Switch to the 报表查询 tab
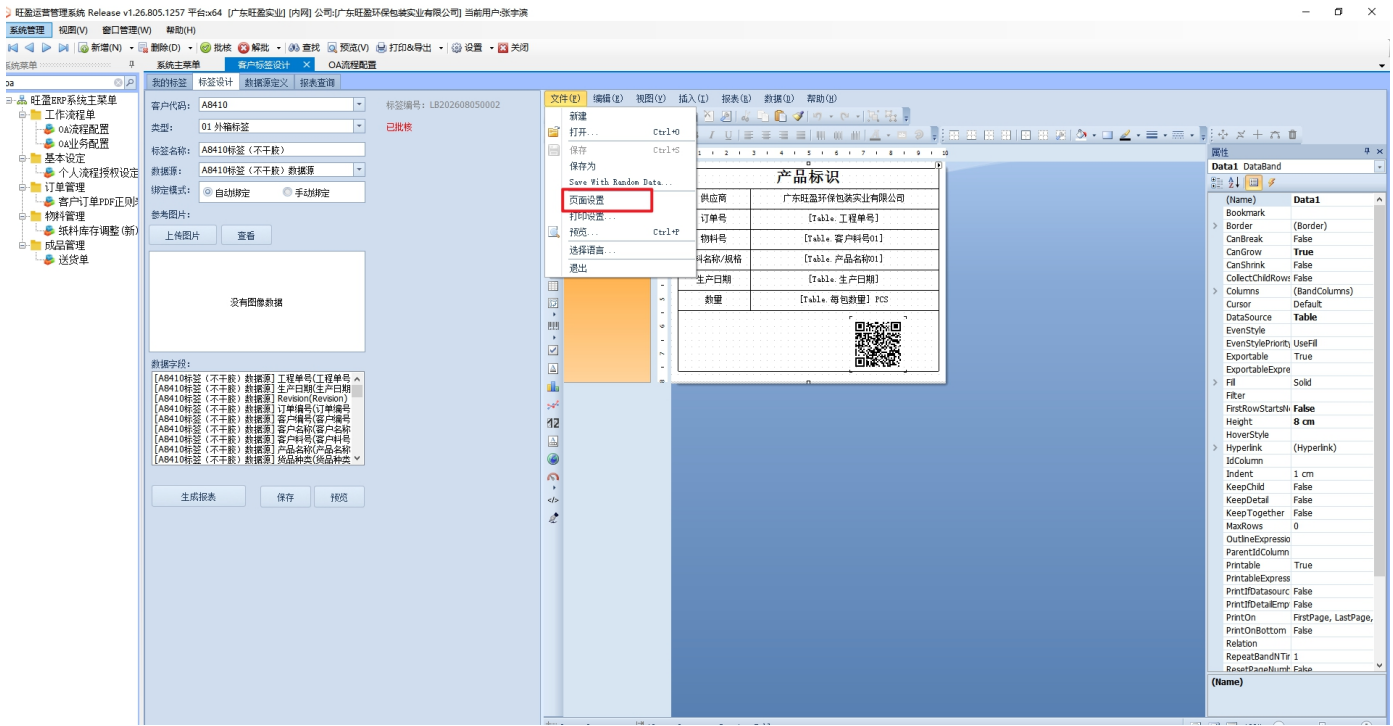Screen dimensions: 1393x726 pyautogui.click(x=318, y=82)
